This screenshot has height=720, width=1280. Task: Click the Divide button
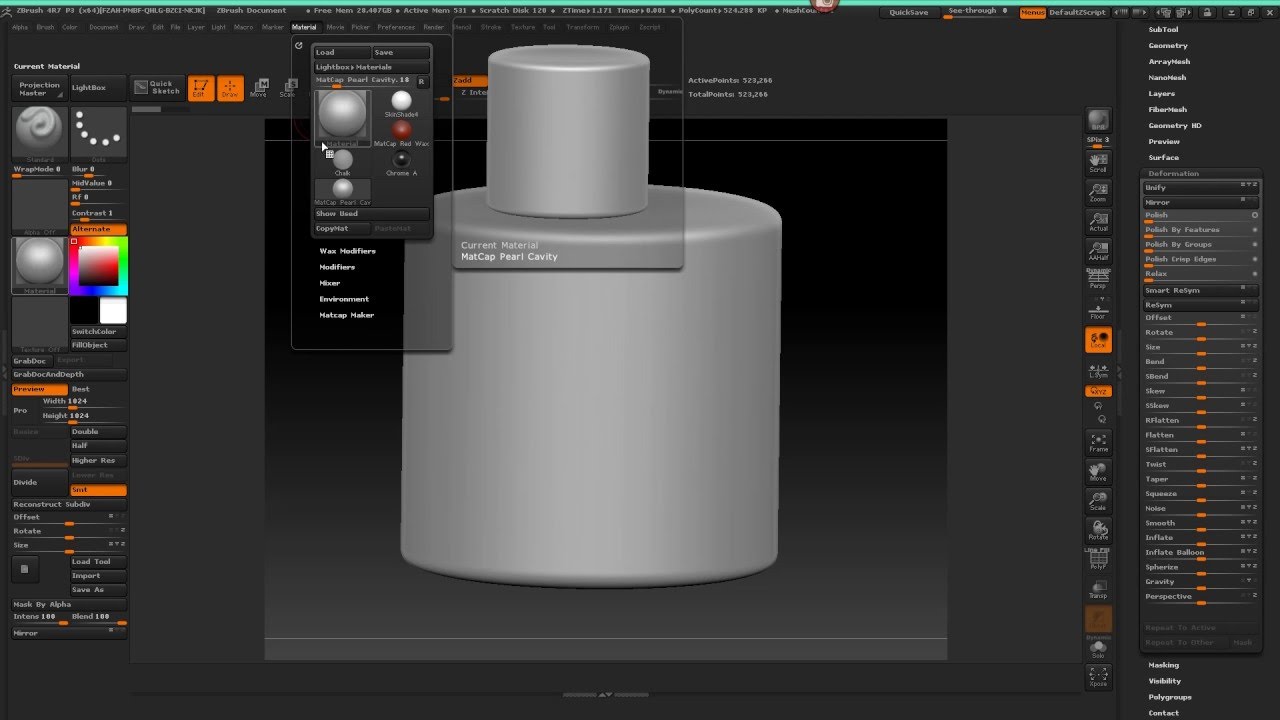(x=39, y=482)
